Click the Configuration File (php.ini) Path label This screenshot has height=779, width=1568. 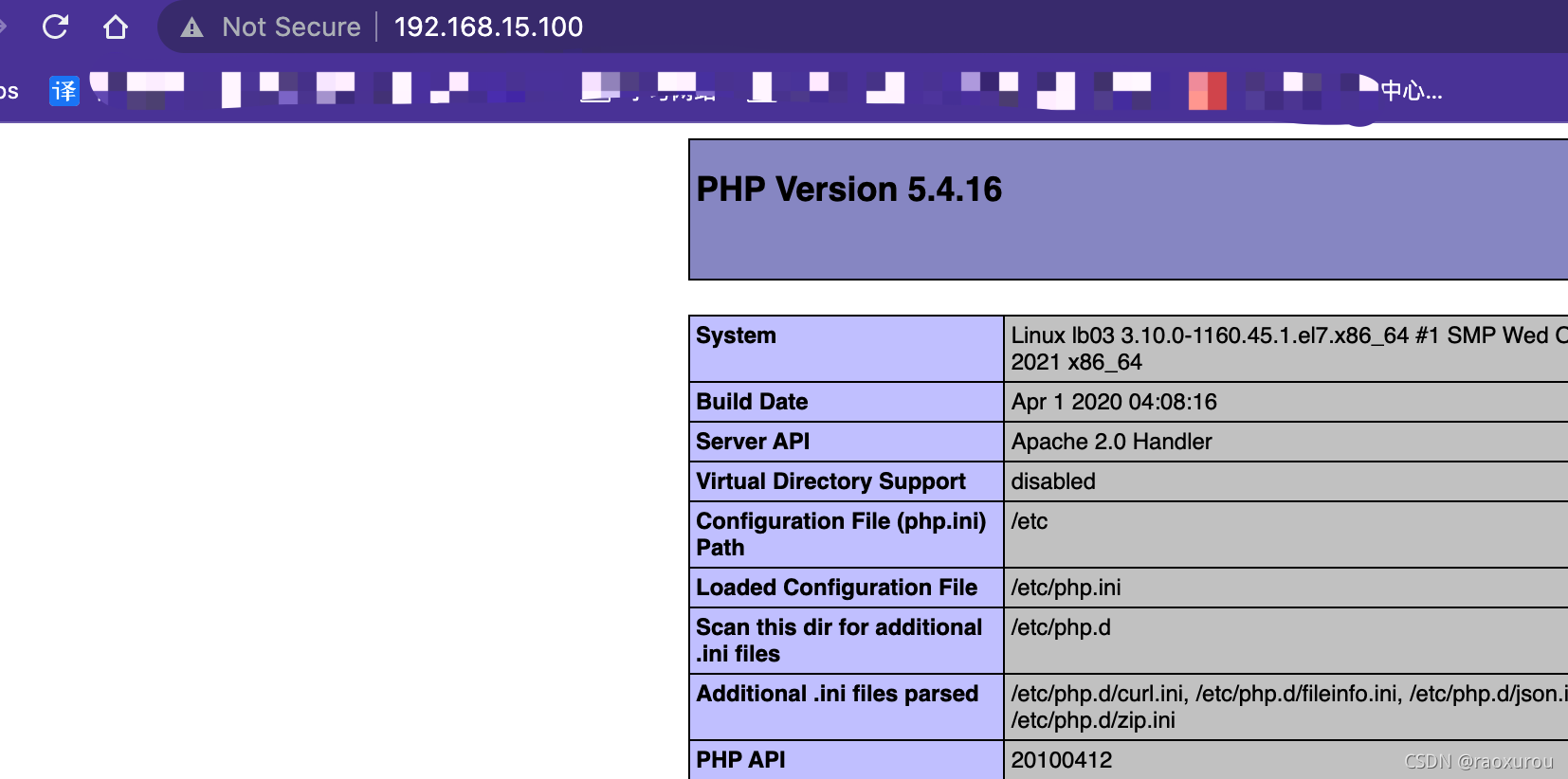coord(841,534)
